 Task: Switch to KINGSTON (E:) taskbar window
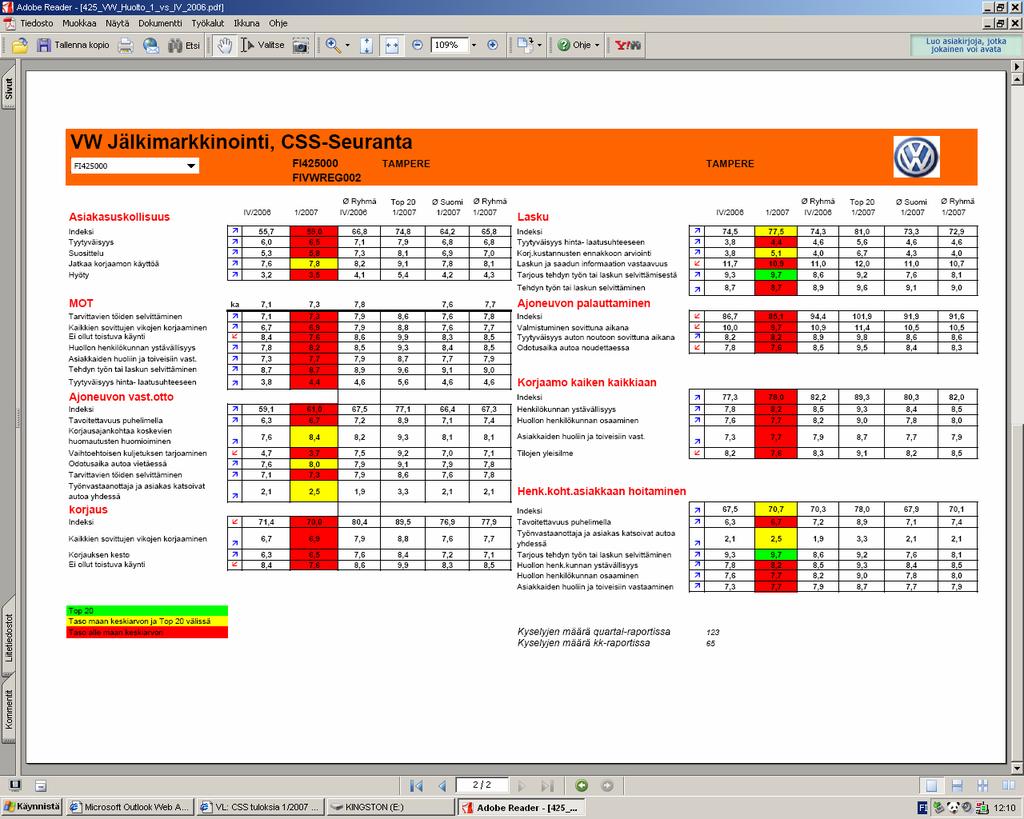(x=391, y=807)
